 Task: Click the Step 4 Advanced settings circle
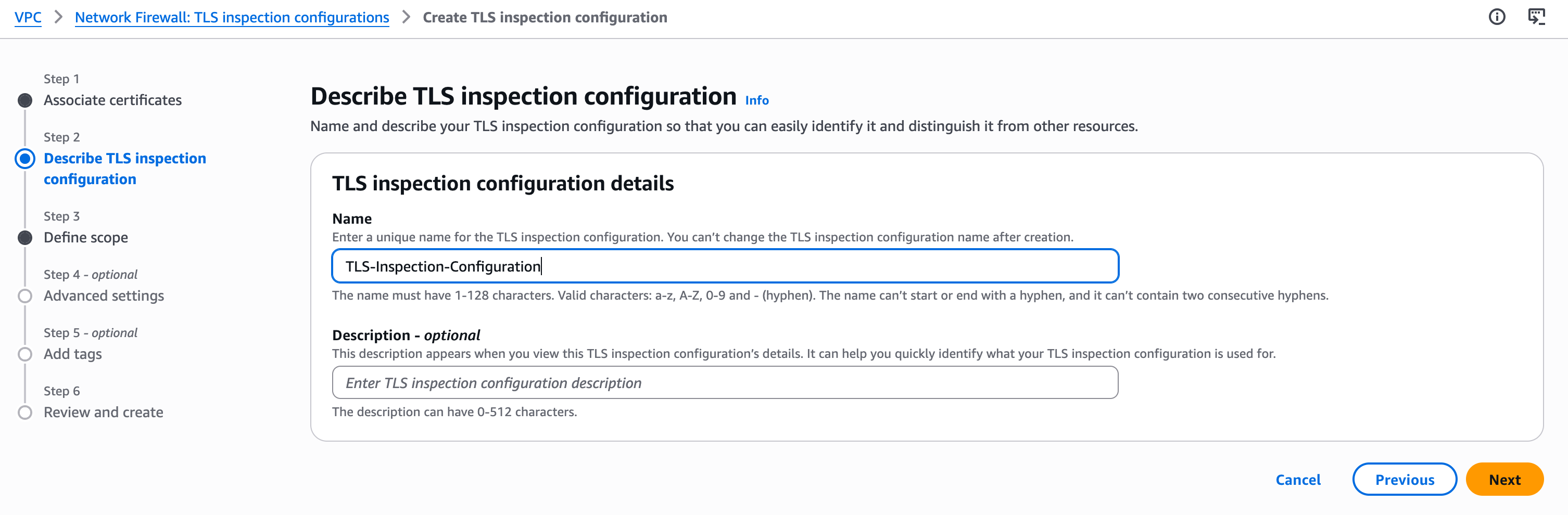(x=25, y=296)
